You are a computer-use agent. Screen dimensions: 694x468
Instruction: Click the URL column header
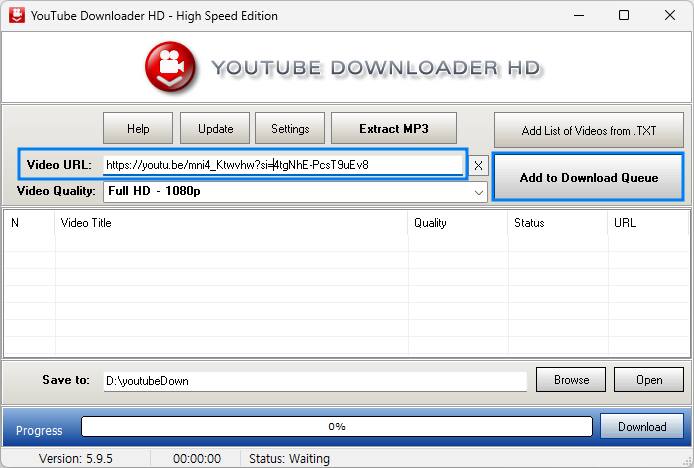pyautogui.click(x=649, y=223)
